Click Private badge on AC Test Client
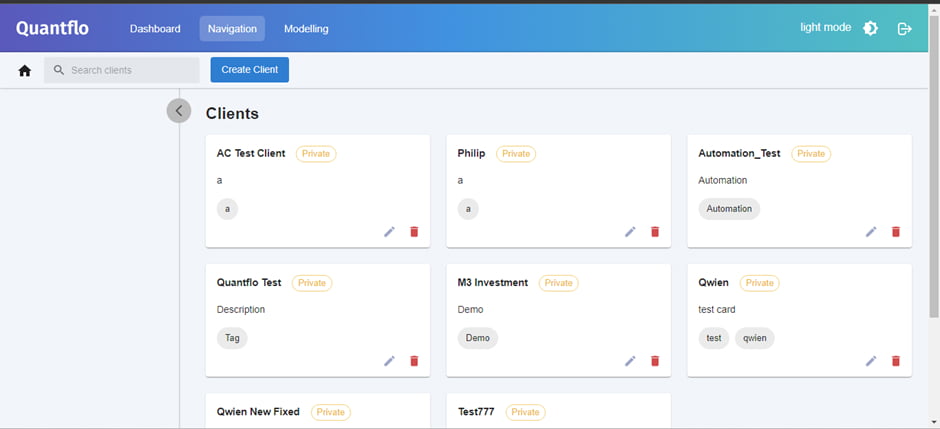 pyautogui.click(x=316, y=153)
